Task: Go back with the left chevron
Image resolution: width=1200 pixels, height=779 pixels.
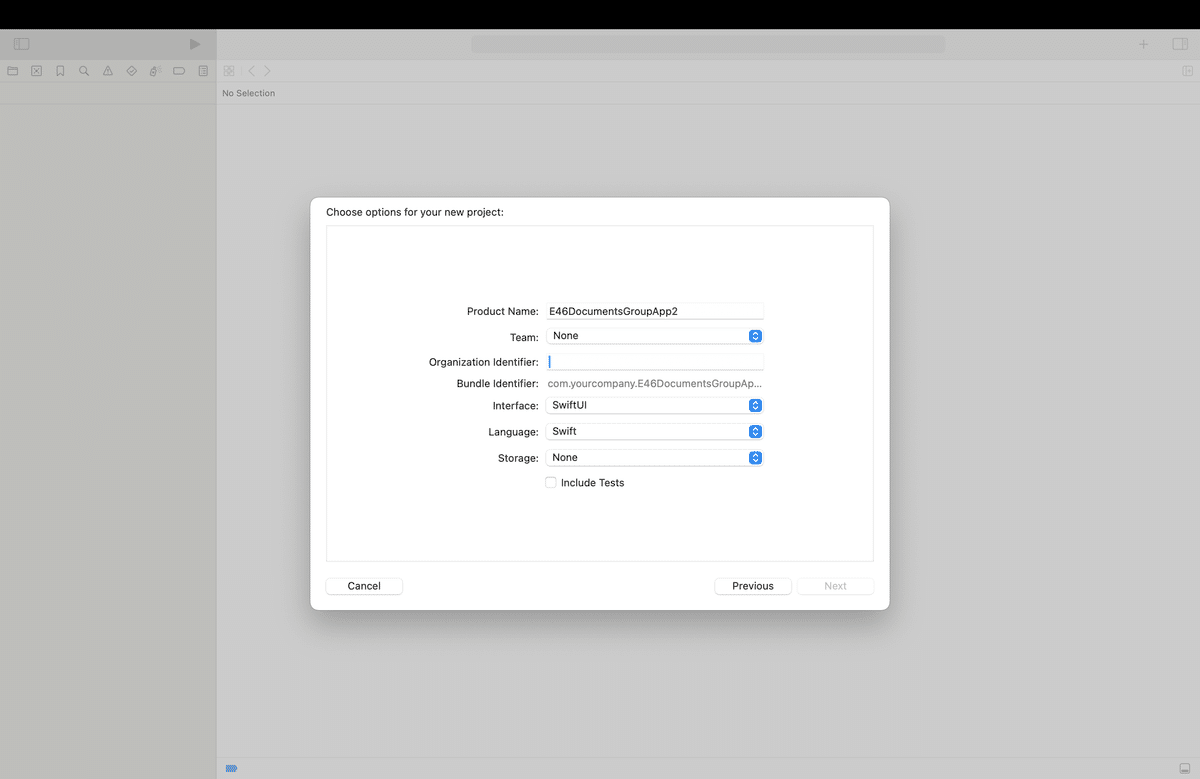Action: 251,71
